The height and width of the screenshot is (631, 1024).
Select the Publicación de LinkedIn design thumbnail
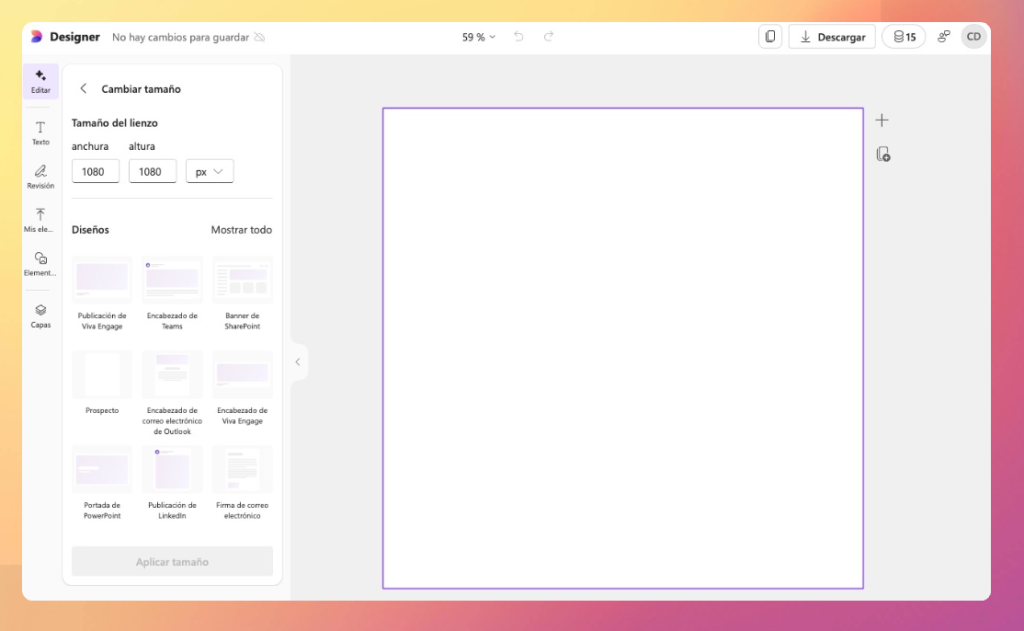[x=172, y=470]
